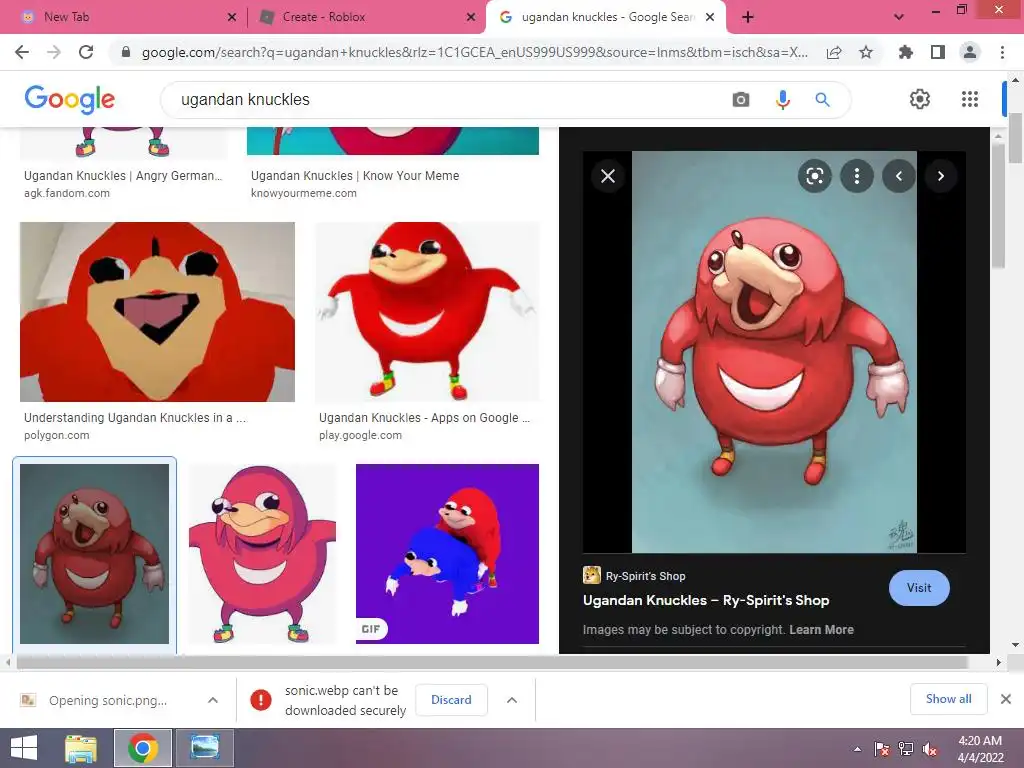The height and width of the screenshot is (768, 1024).
Task: Bookmark this page with the star icon
Action: click(866, 52)
